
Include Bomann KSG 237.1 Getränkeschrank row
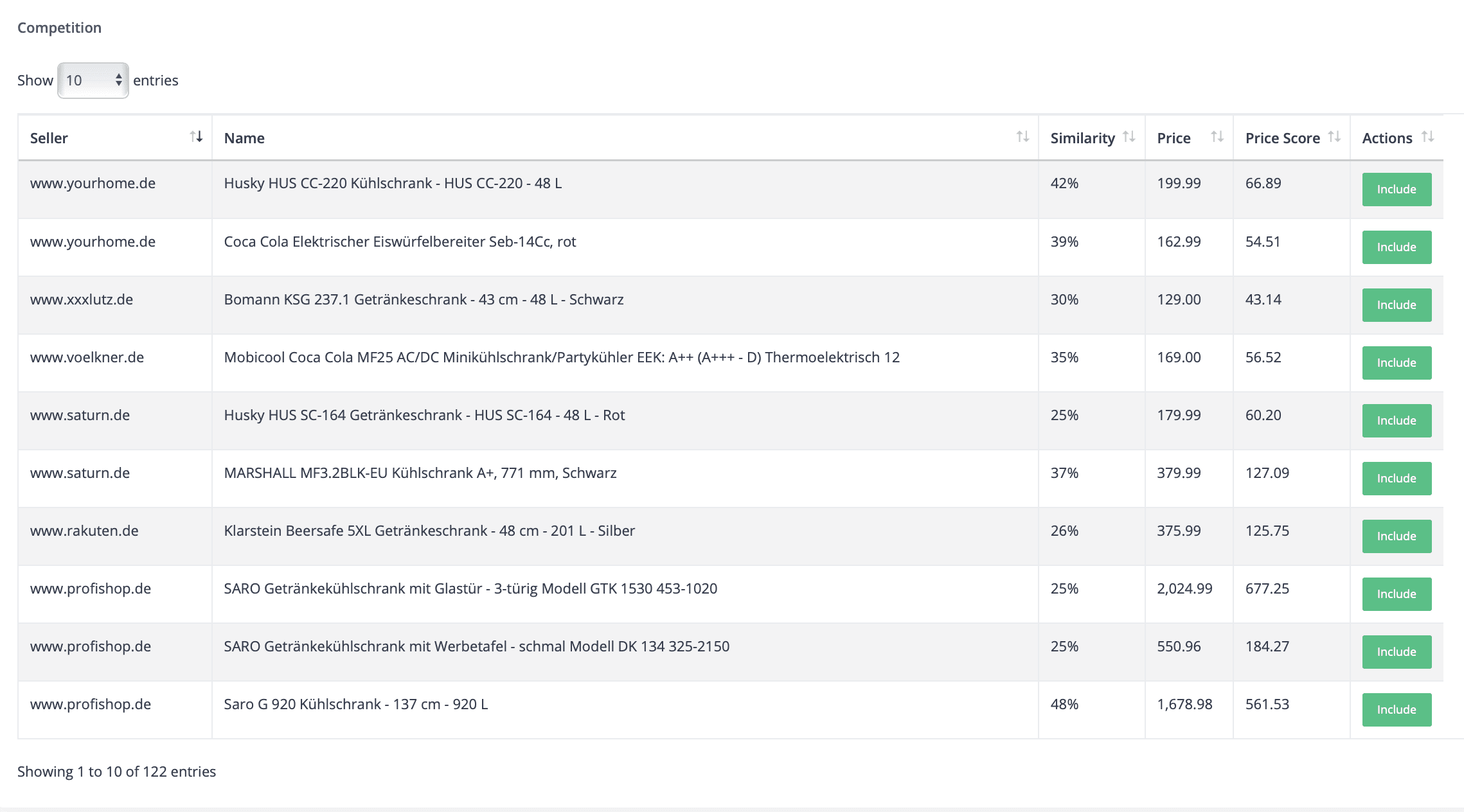click(1397, 305)
